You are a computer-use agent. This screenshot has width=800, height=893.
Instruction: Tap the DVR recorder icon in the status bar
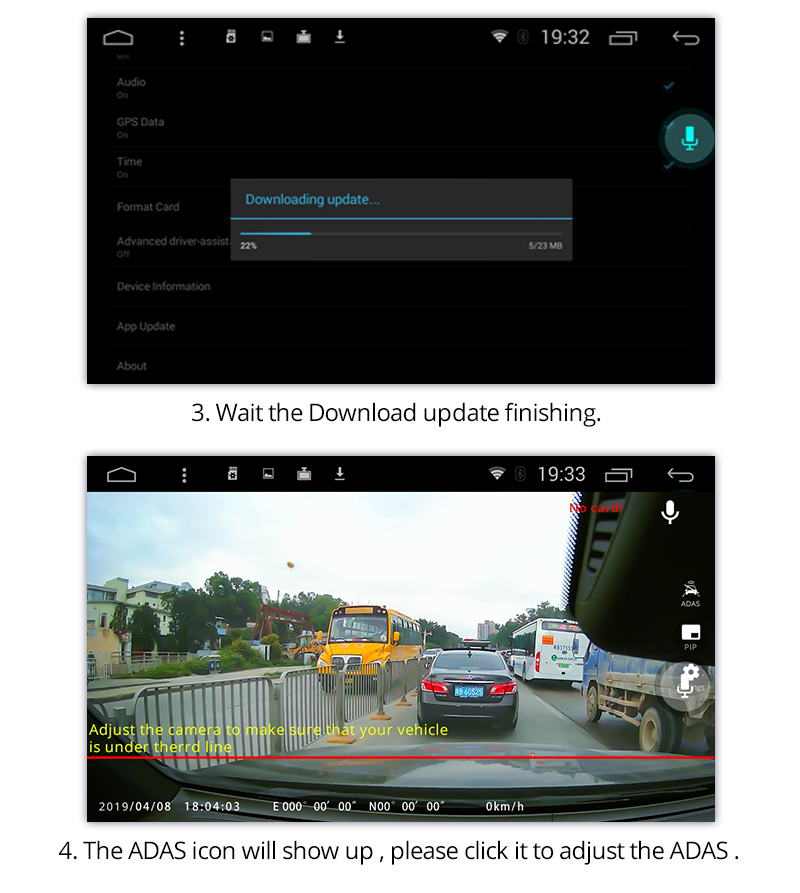point(231,37)
